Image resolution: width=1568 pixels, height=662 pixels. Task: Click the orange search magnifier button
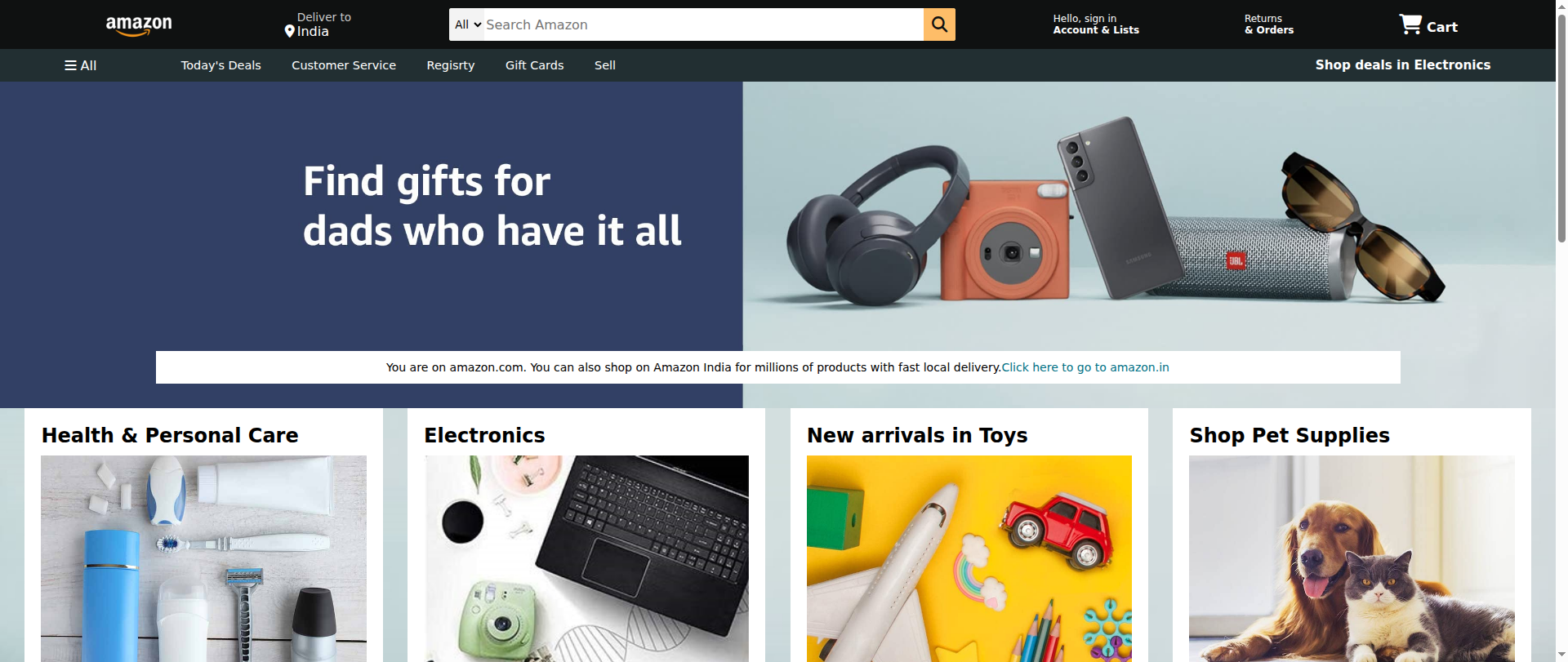pyautogui.click(x=939, y=24)
